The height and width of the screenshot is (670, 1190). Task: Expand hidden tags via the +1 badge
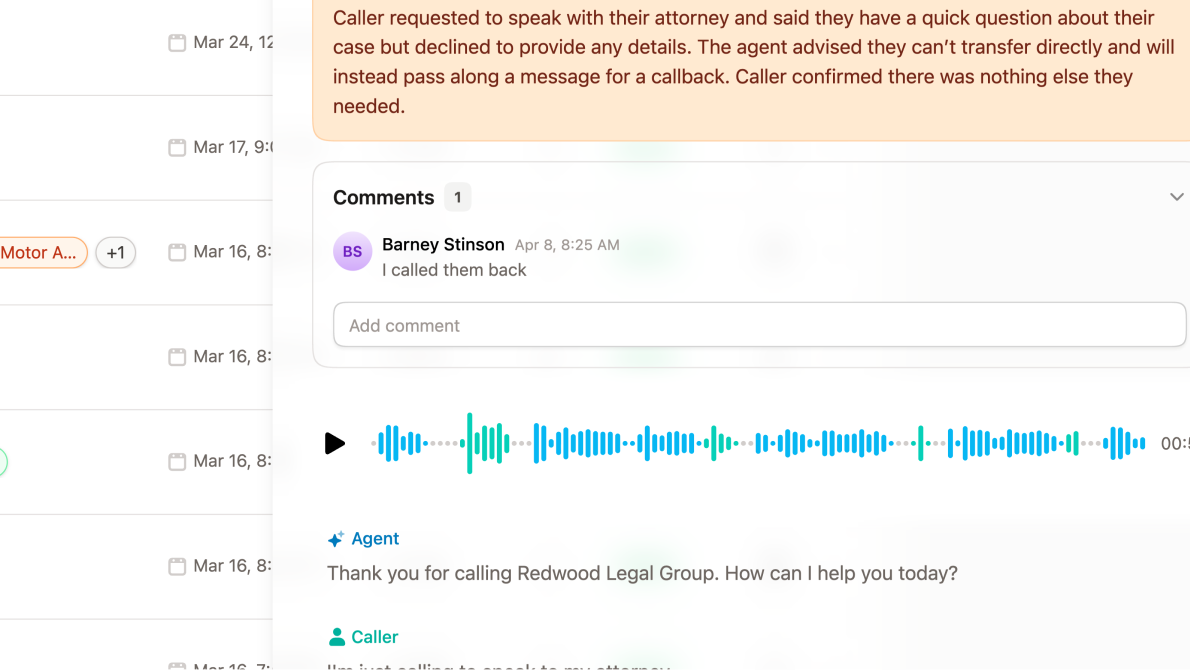(x=115, y=252)
